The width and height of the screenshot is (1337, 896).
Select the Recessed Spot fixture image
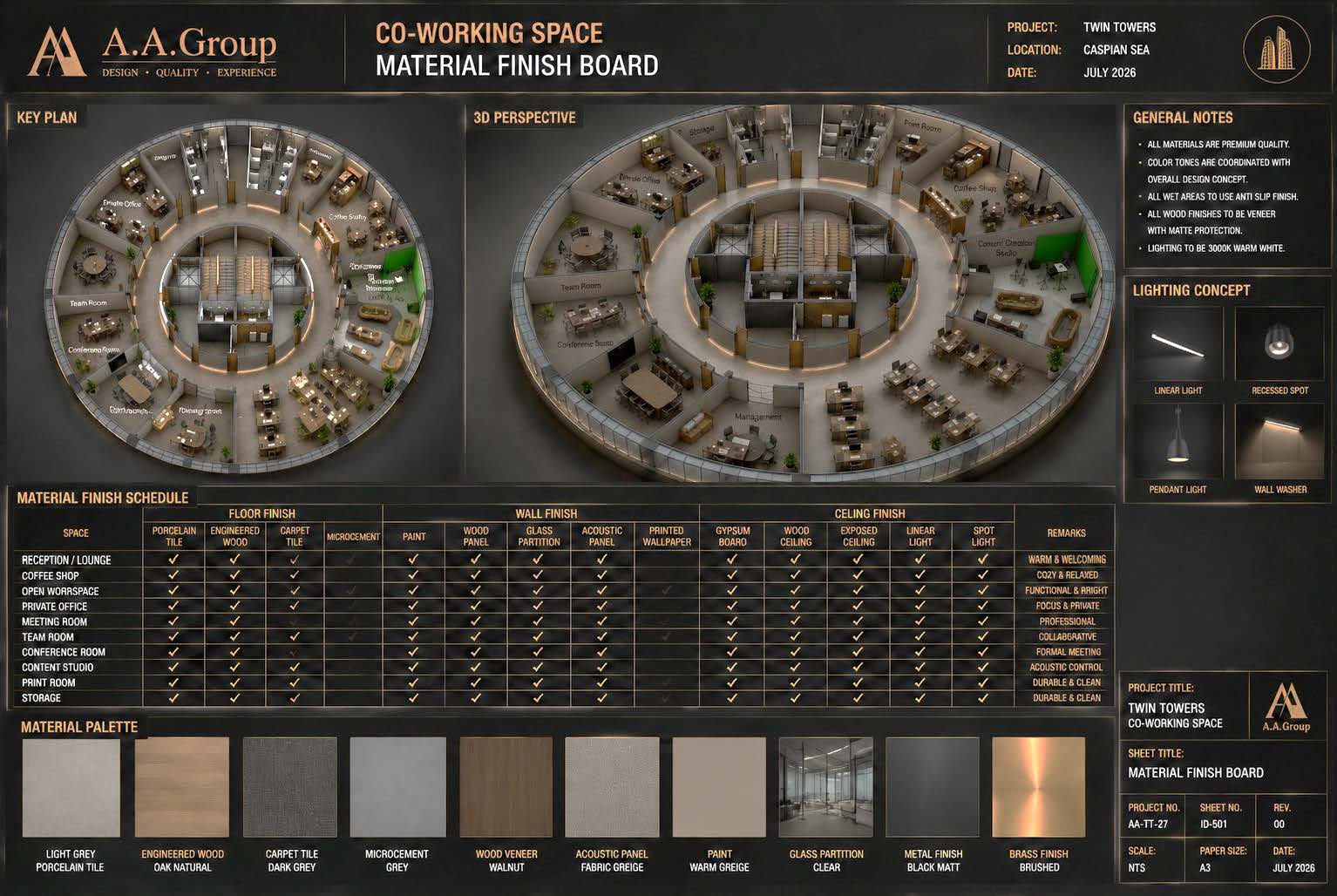(x=1279, y=343)
